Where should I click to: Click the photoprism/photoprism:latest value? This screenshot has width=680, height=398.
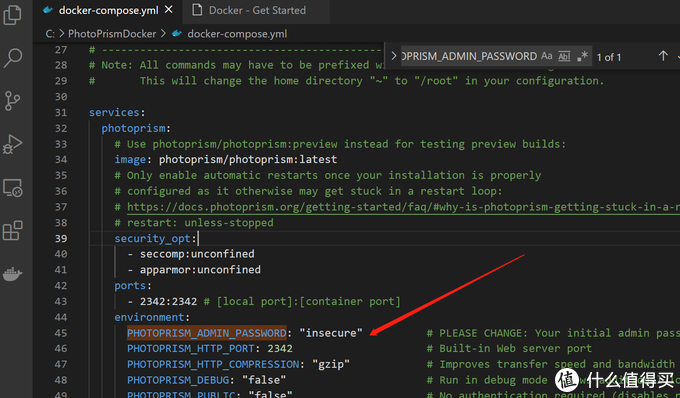tap(248, 160)
